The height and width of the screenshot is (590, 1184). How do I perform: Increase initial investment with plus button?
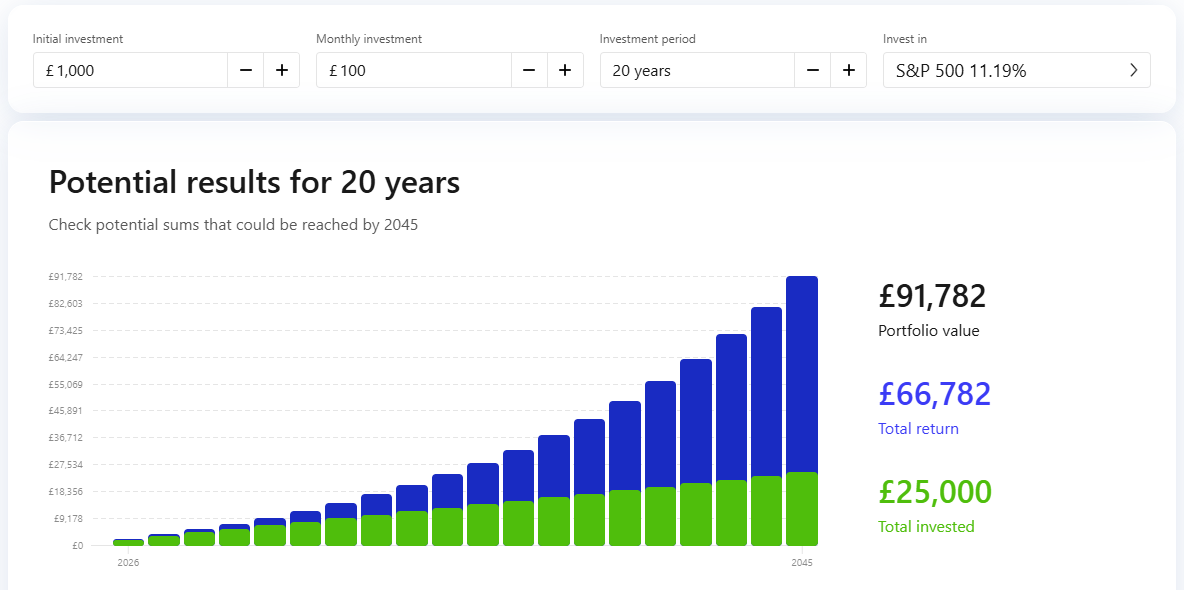282,70
